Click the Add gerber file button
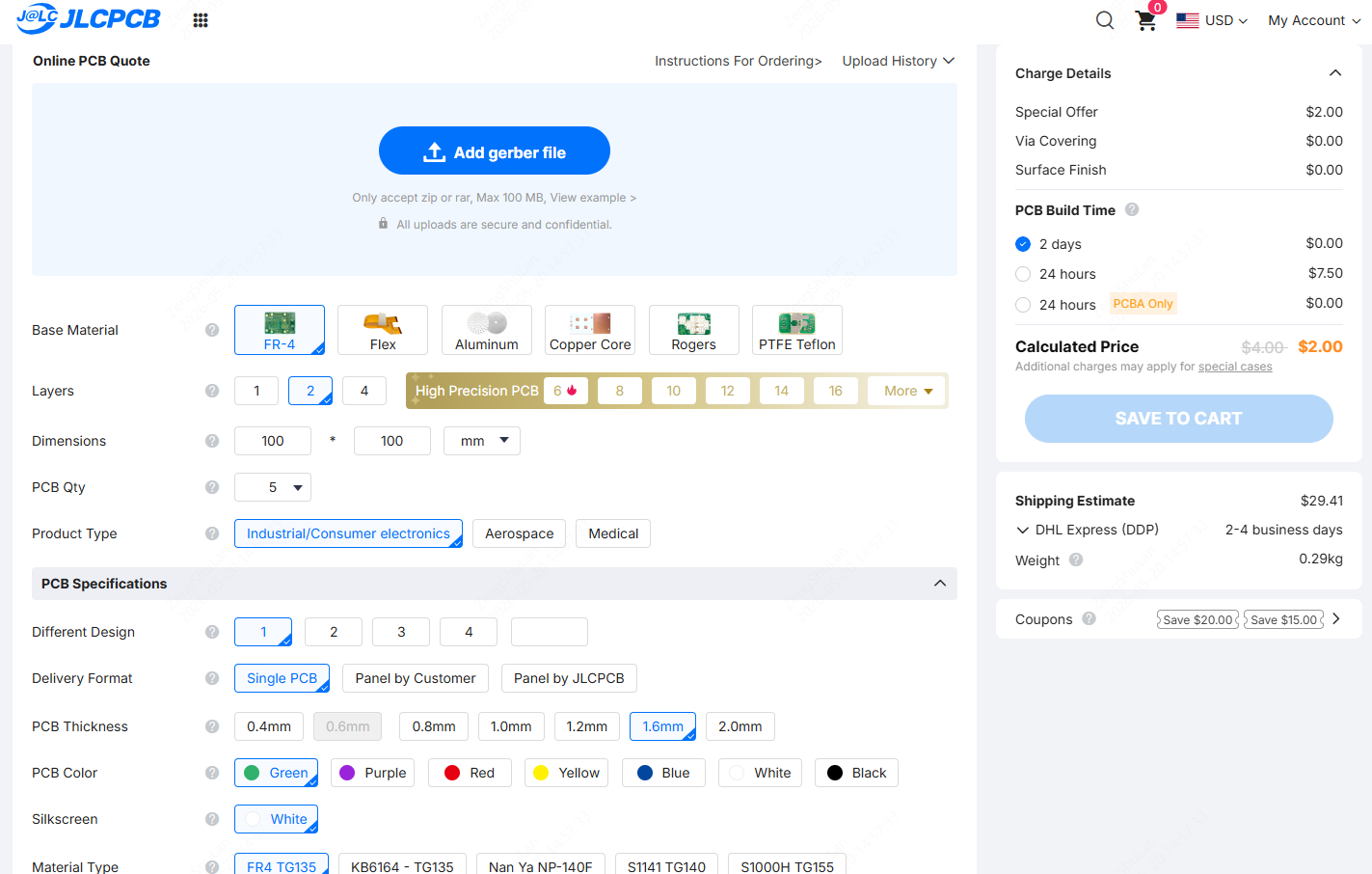 495,150
